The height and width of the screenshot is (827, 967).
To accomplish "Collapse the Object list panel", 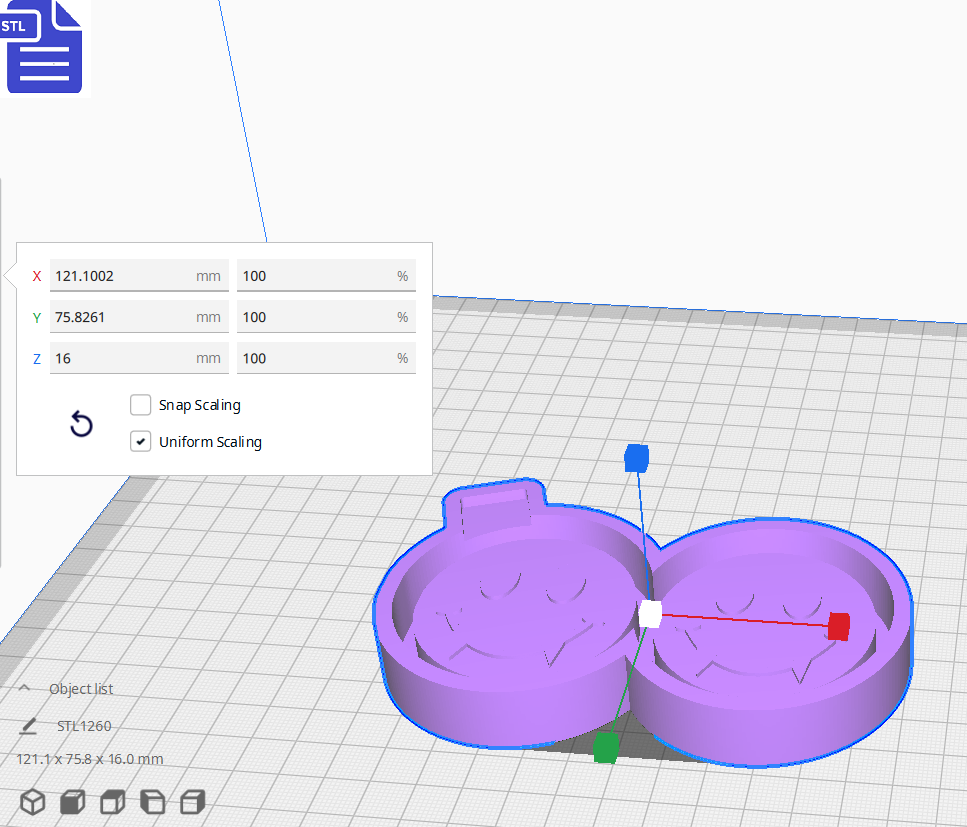I will pos(24,688).
